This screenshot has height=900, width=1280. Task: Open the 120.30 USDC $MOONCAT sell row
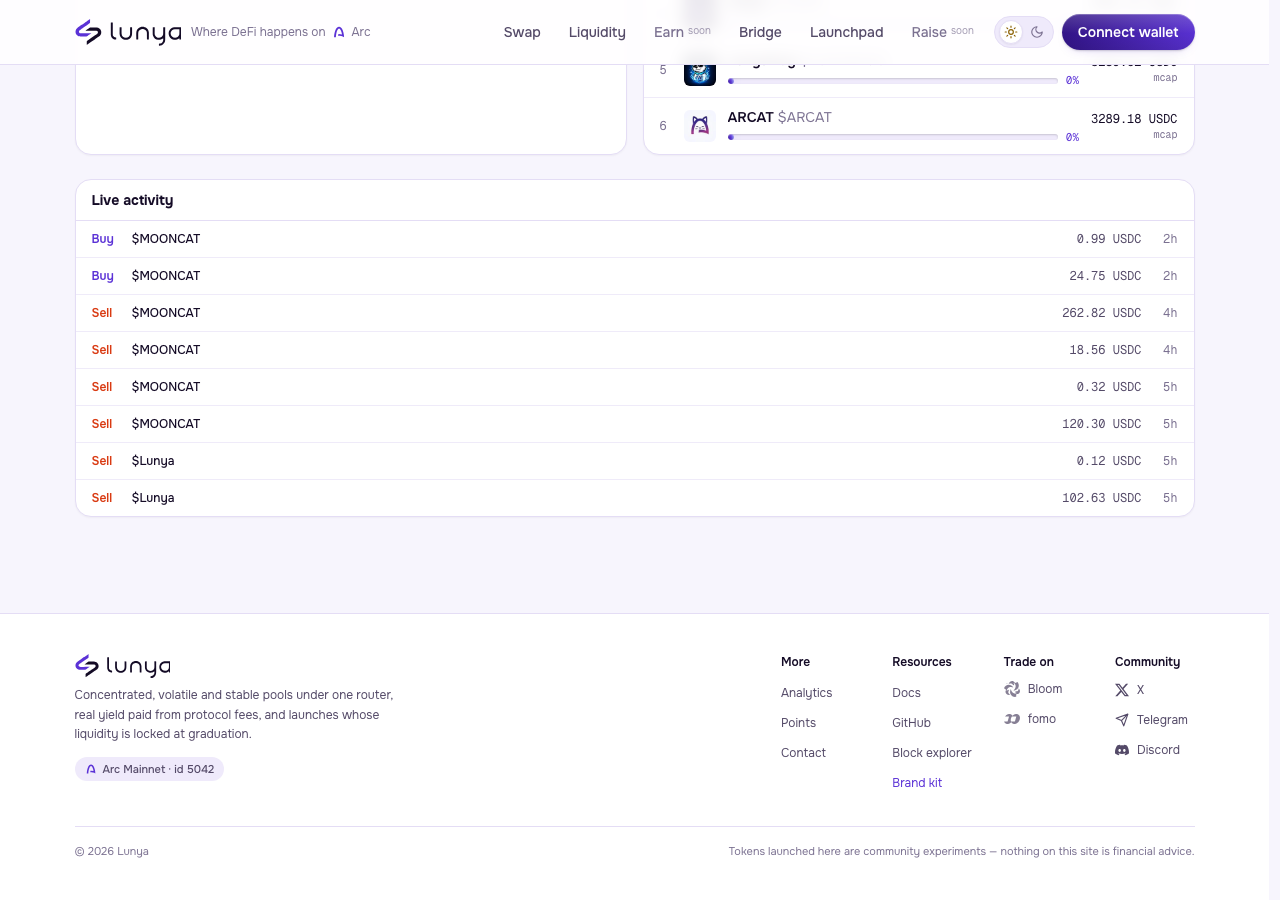[635, 424]
